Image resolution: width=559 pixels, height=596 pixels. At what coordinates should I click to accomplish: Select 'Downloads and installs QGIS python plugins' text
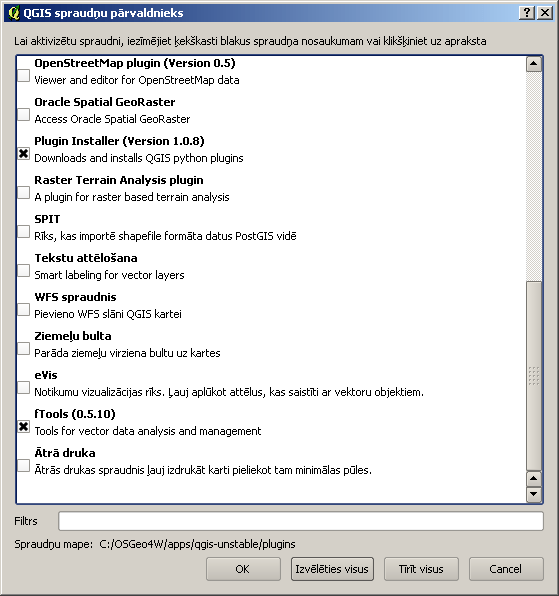[139, 158]
